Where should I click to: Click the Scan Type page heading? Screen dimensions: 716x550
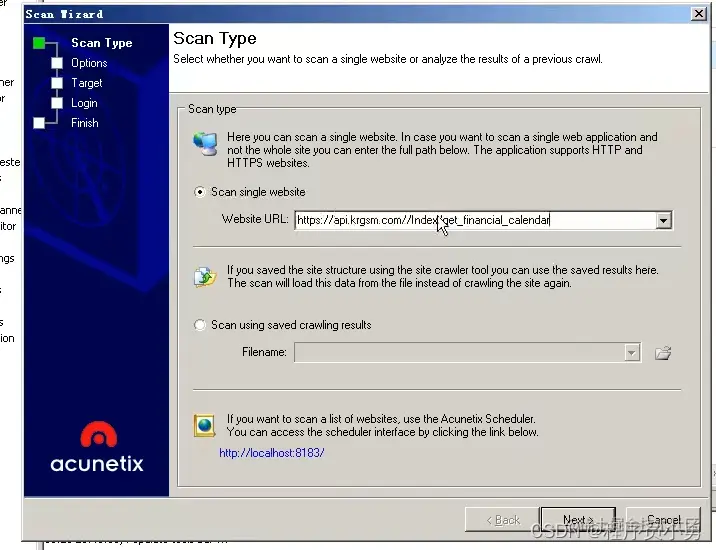(215, 38)
